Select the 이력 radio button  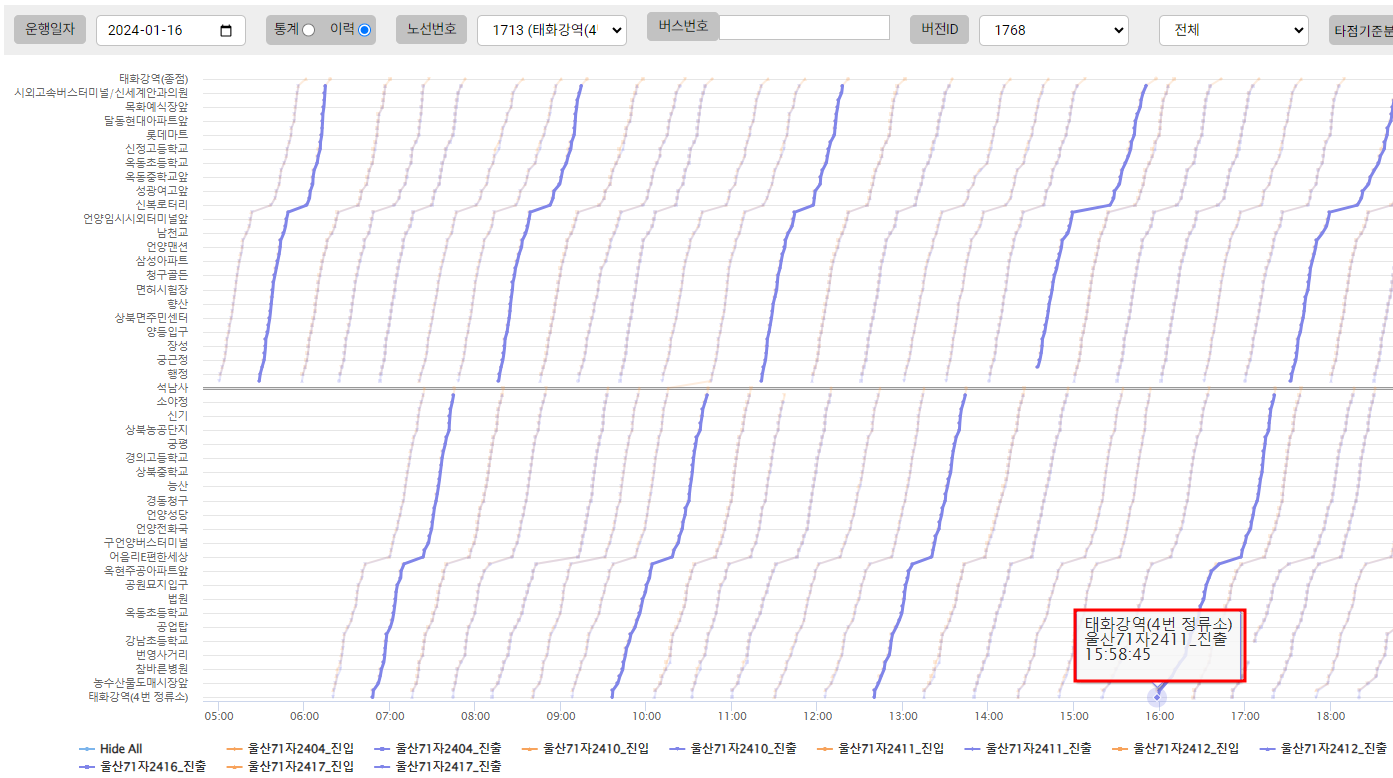[364, 30]
